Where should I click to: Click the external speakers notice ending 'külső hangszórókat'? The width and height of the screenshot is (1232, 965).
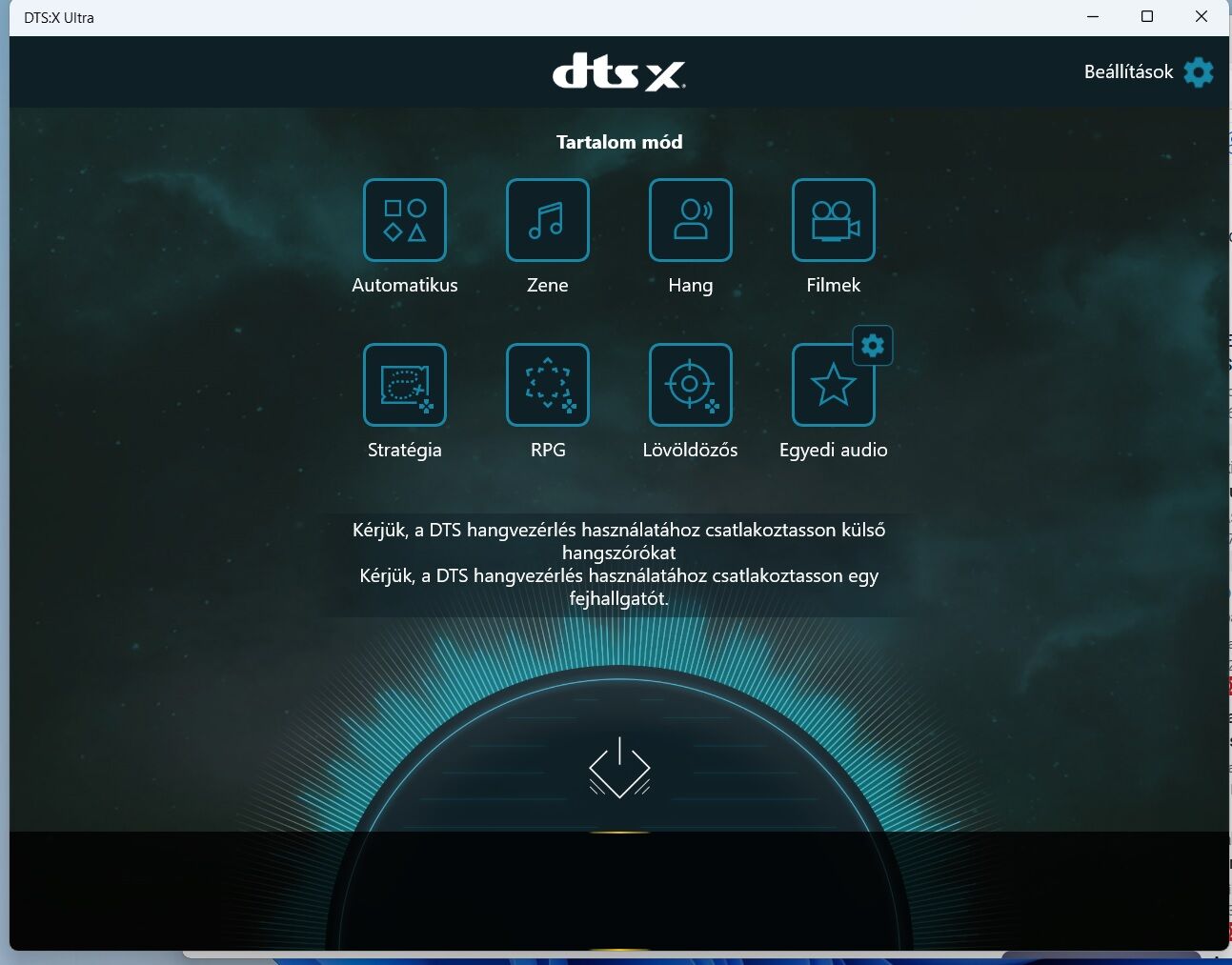tap(619, 541)
